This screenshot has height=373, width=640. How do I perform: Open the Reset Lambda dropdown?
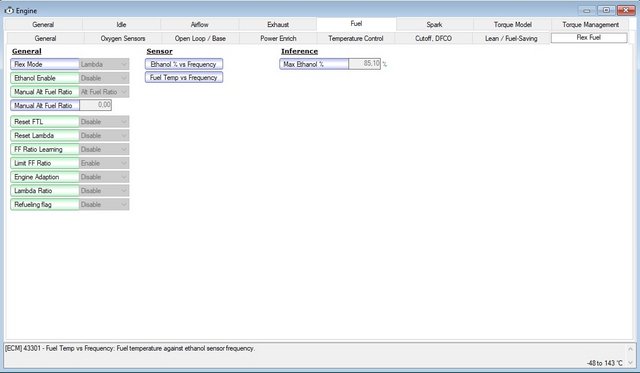pyautogui.click(x=104, y=135)
